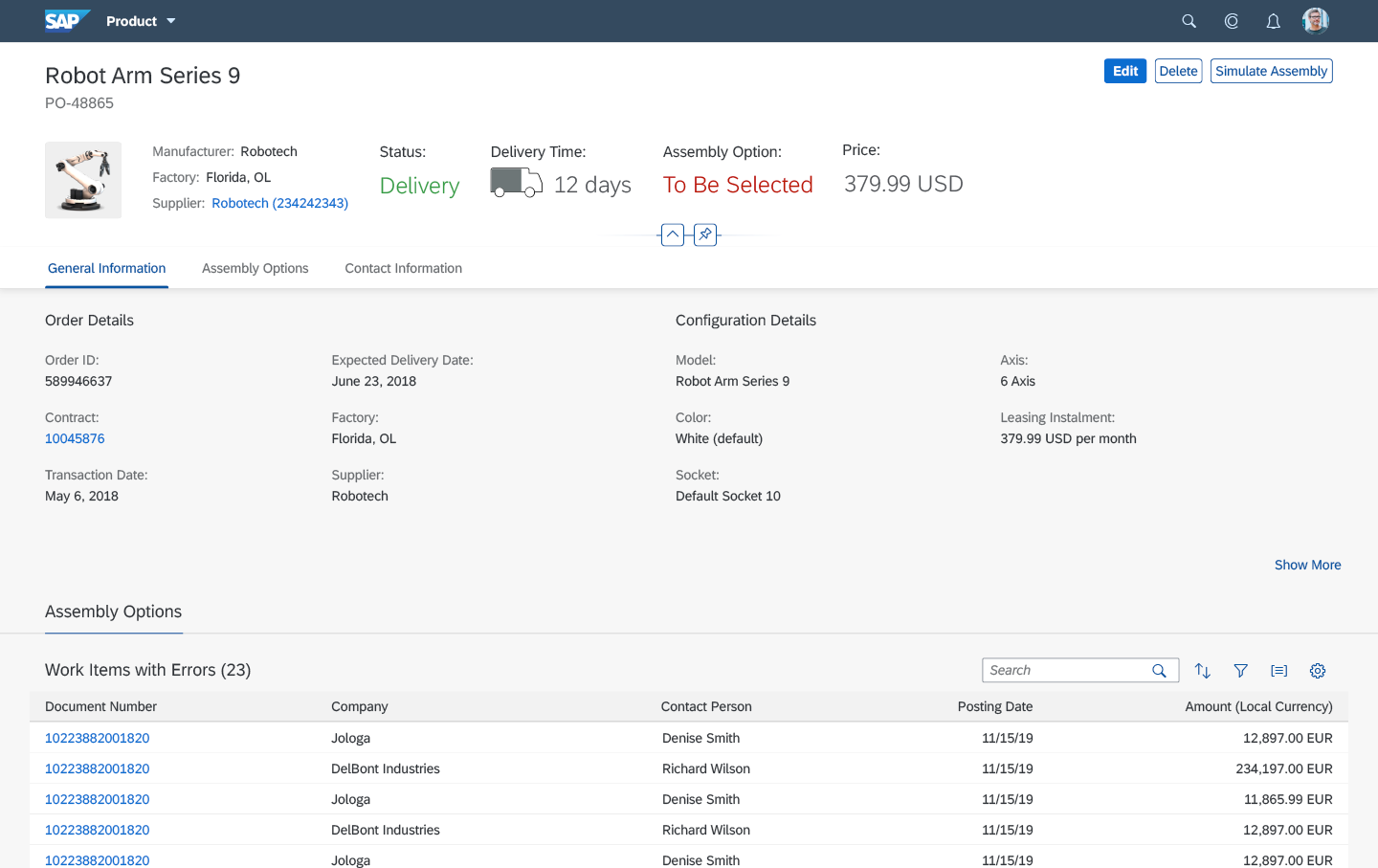
Task: Click the '379.99 USD' price value
Action: click(x=903, y=184)
